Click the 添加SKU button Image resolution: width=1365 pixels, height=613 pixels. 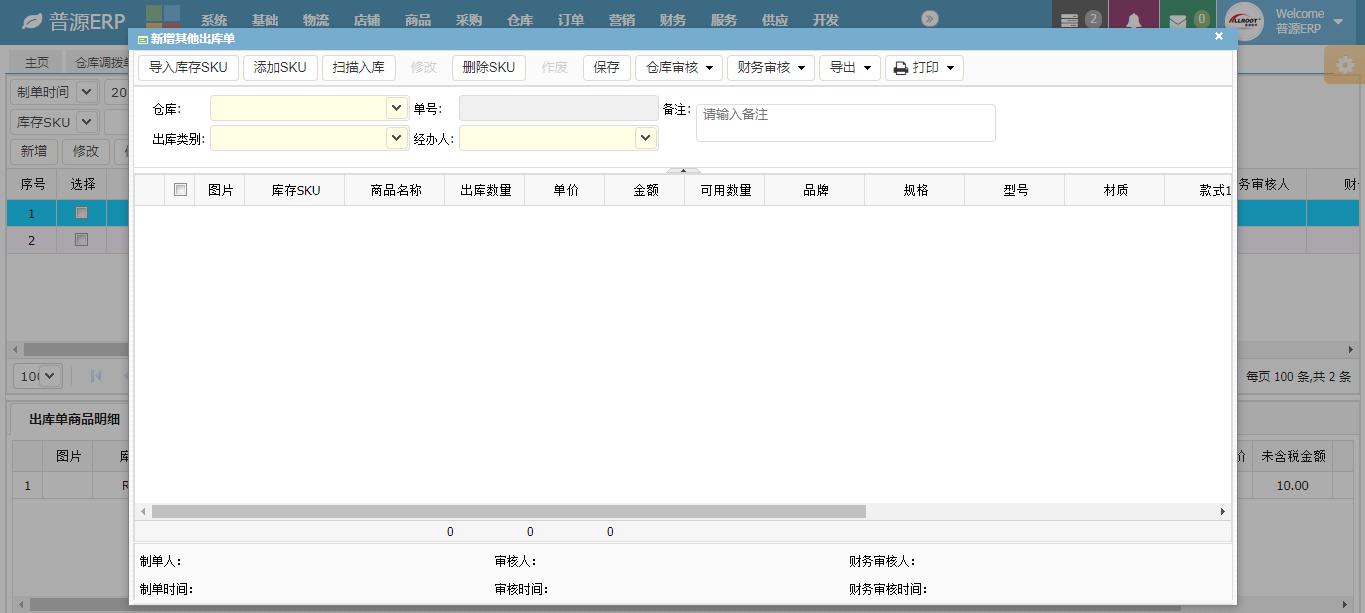pos(280,67)
